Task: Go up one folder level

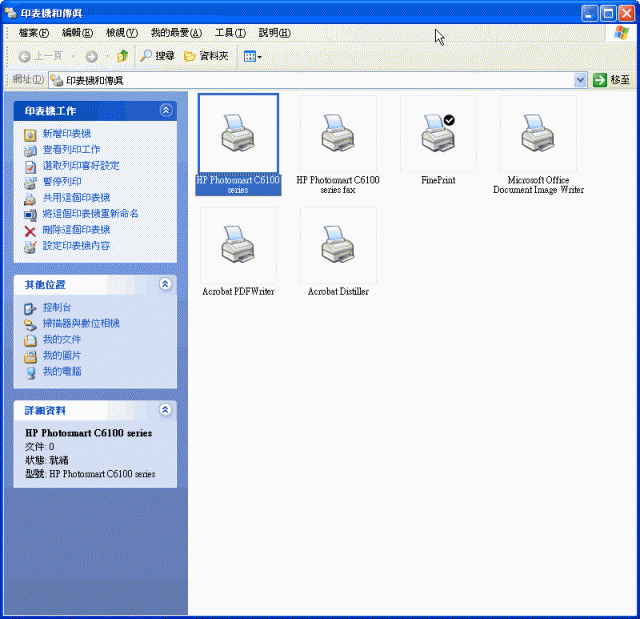Action: 122,56
